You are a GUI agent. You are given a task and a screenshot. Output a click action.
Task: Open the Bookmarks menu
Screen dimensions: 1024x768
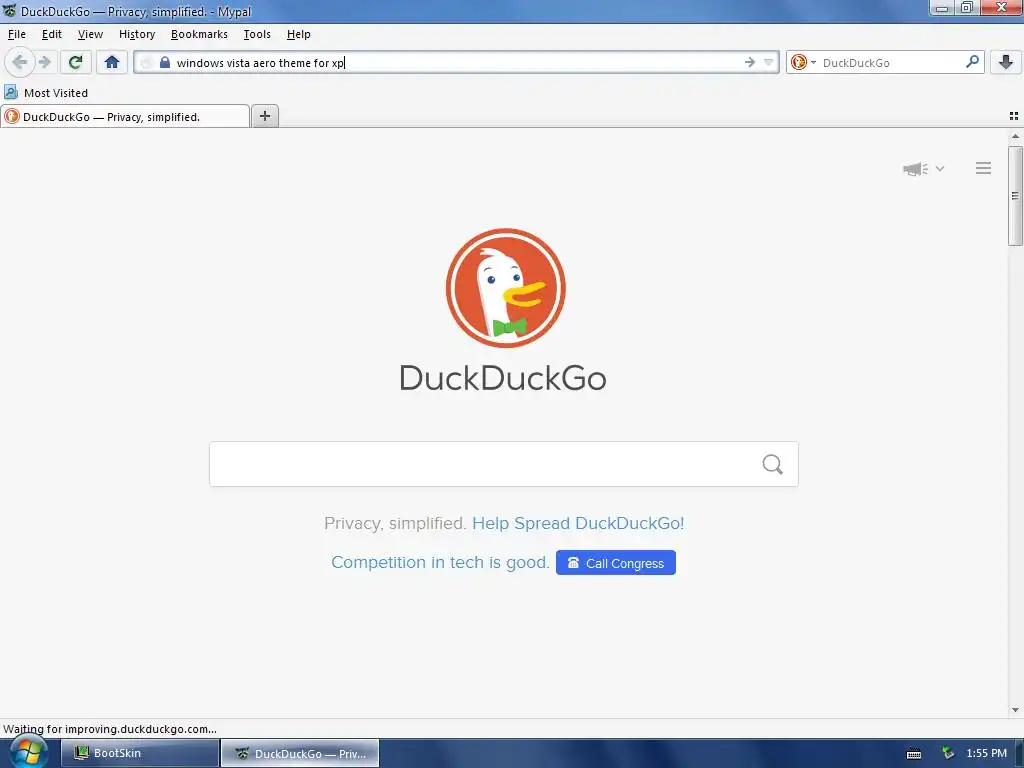tap(199, 34)
